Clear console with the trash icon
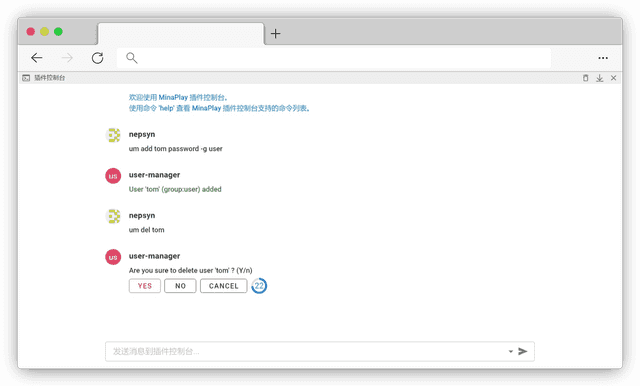640x386 pixels. [585, 78]
